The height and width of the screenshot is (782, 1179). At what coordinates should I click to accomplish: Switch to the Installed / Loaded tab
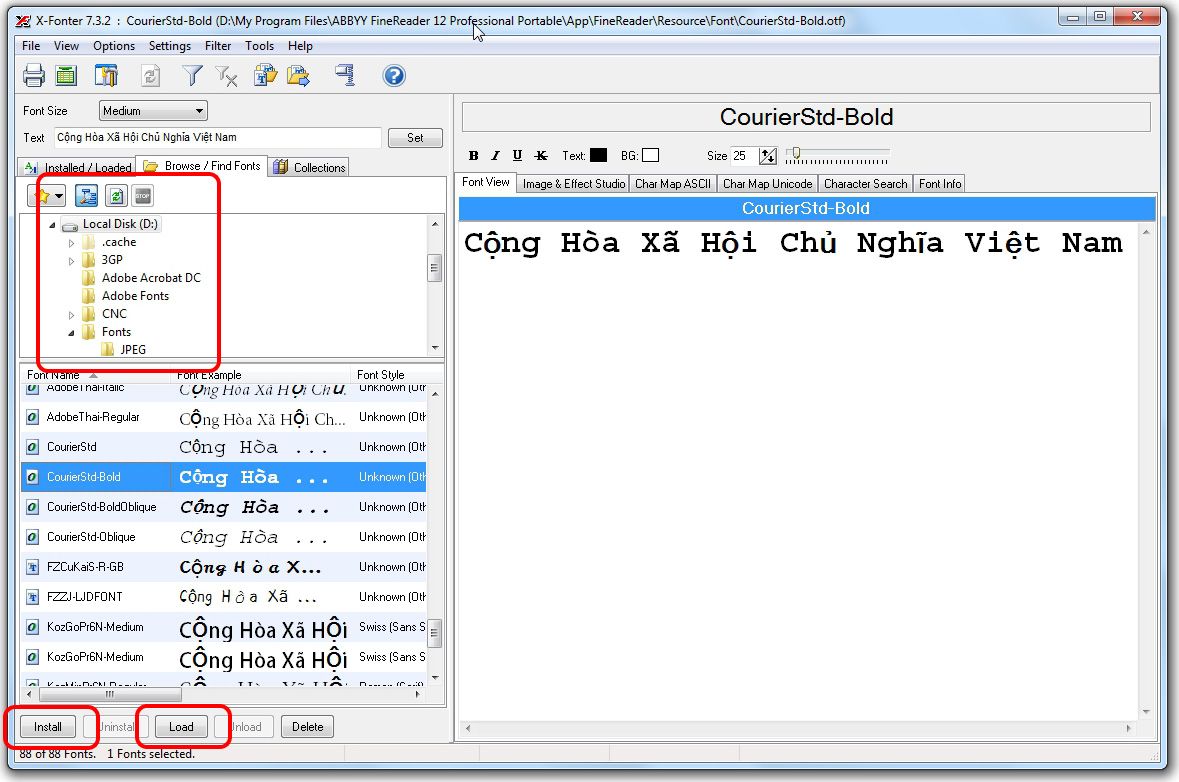(78, 167)
